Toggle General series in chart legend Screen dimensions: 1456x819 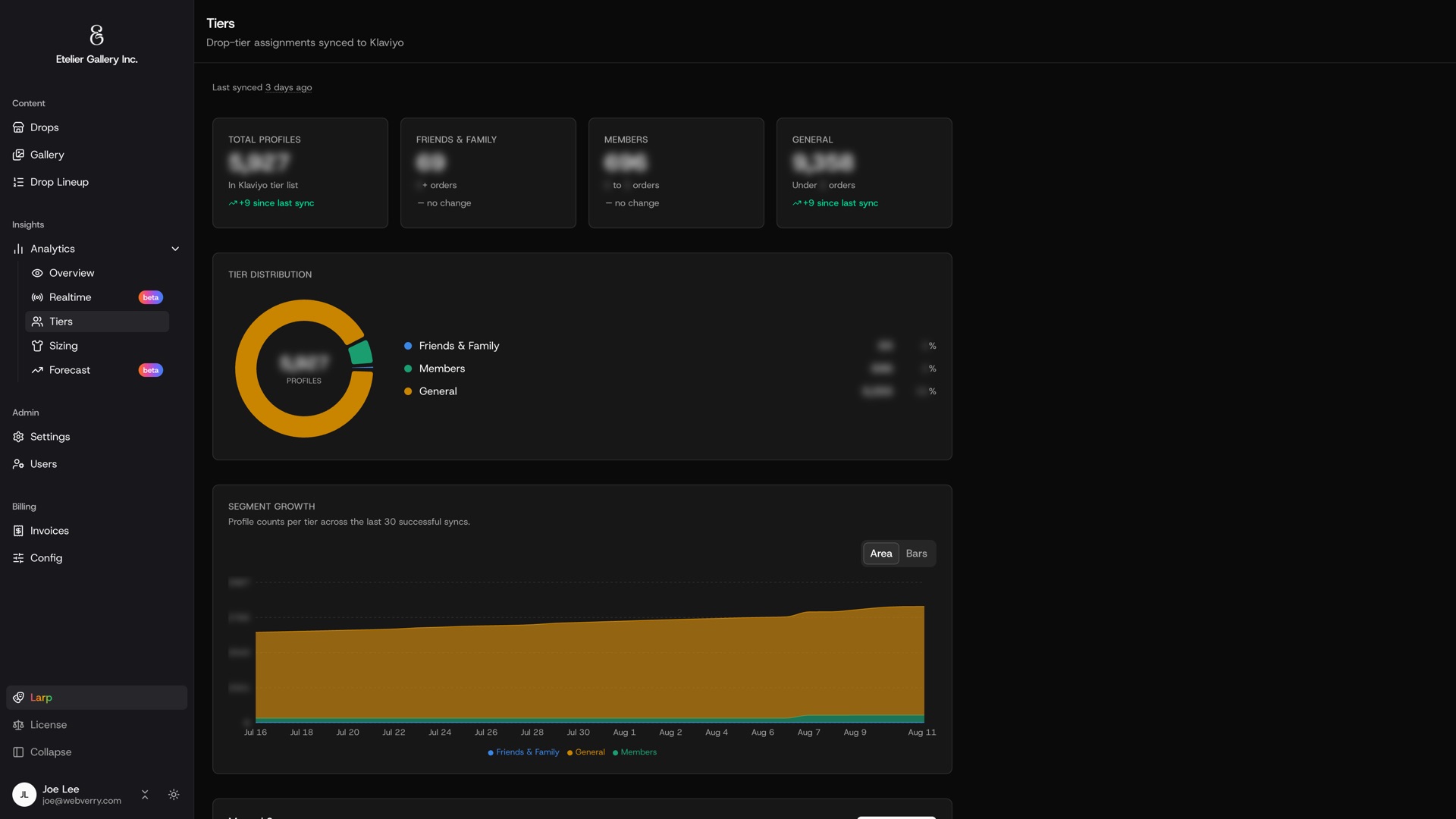tap(586, 752)
